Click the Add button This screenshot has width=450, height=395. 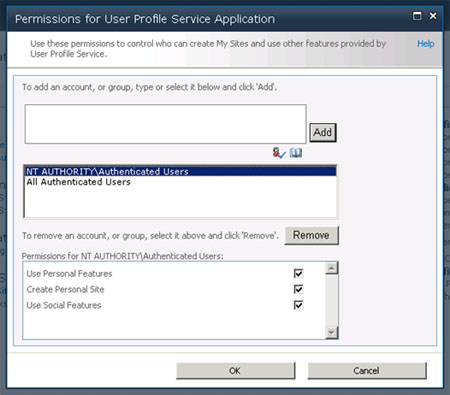click(323, 133)
